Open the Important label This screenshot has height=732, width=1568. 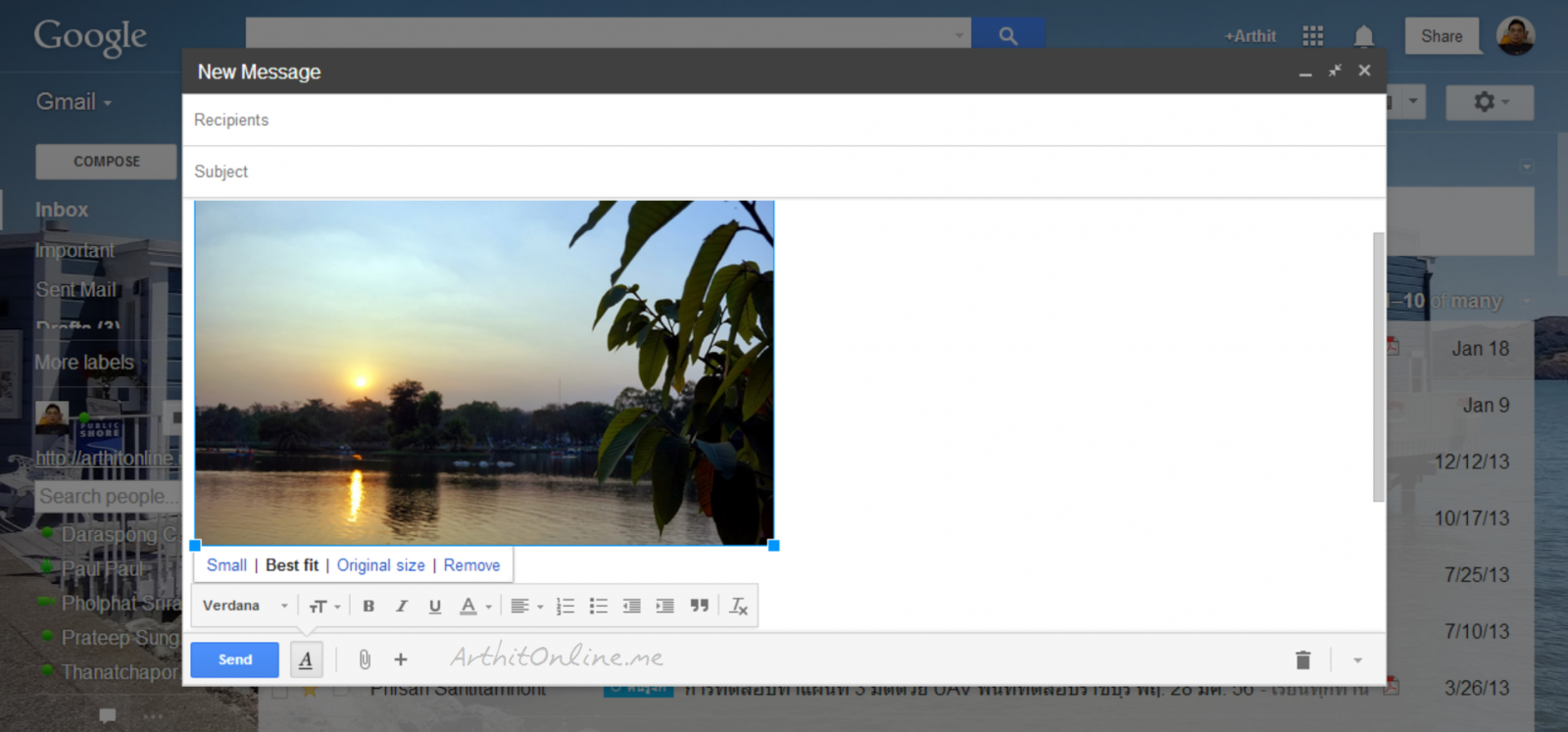pyautogui.click(x=74, y=251)
